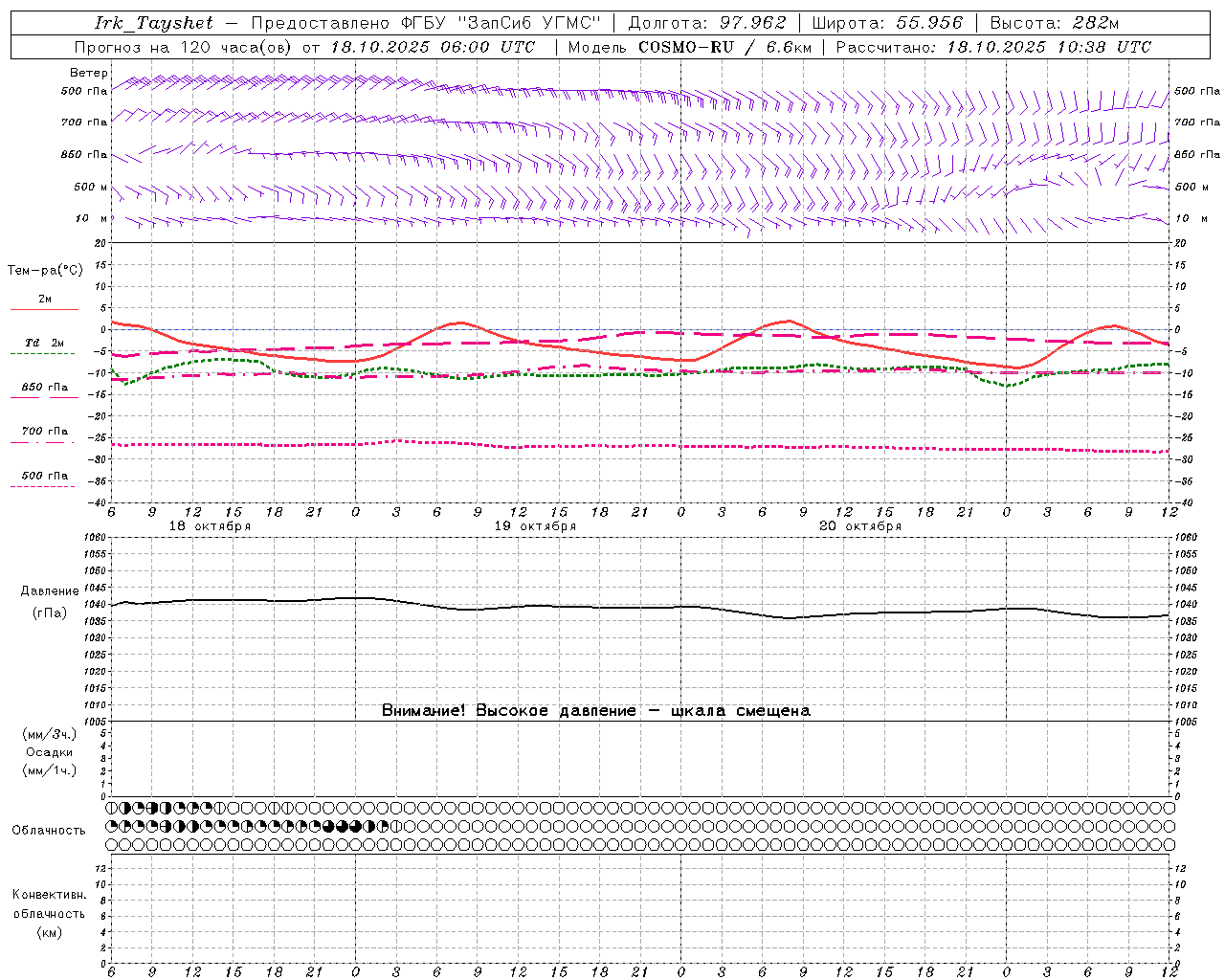Click the 700 гПа temperature legend entry
This screenshot has width=1225, height=980.
(45, 432)
